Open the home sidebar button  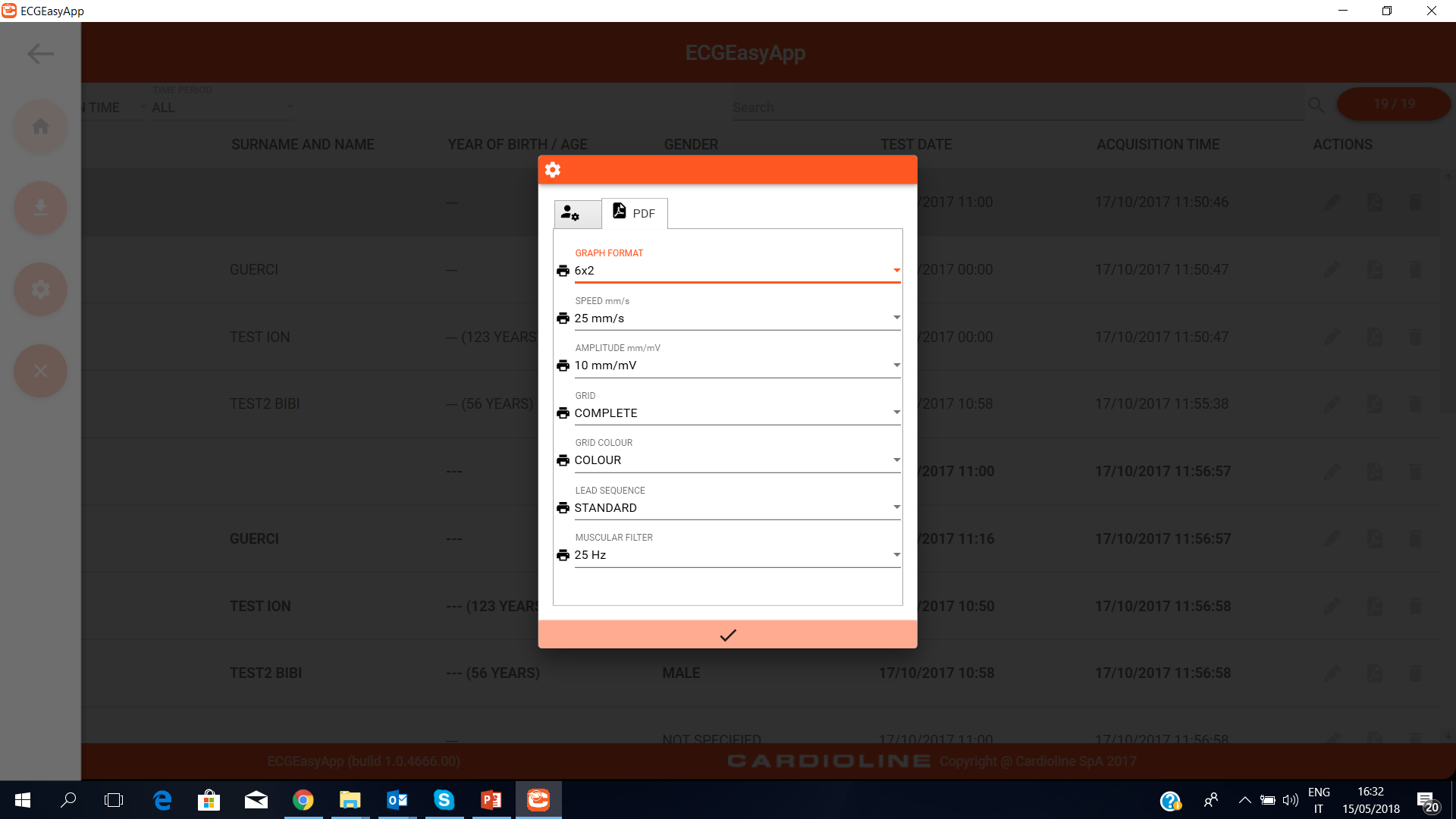coord(40,127)
